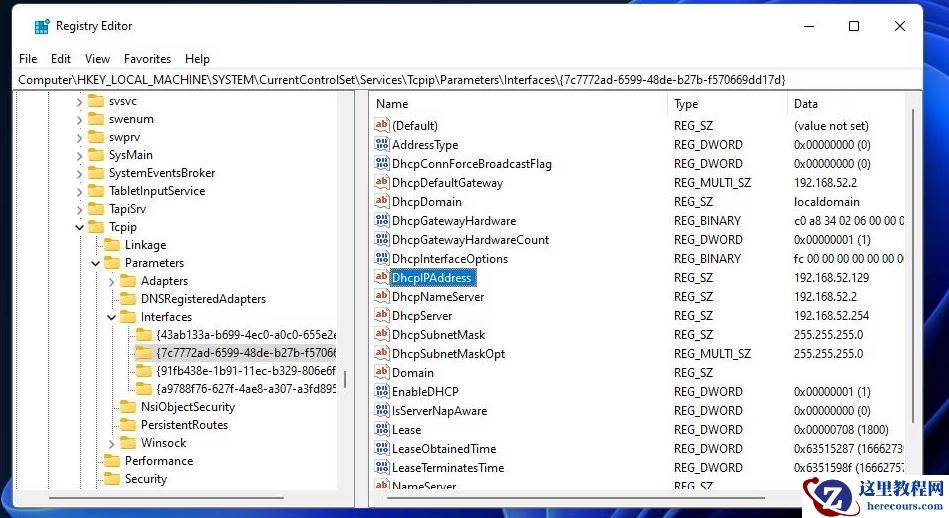Select the Tcpip key label
This screenshot has width=949, height=518.
(x=123, y=227)
